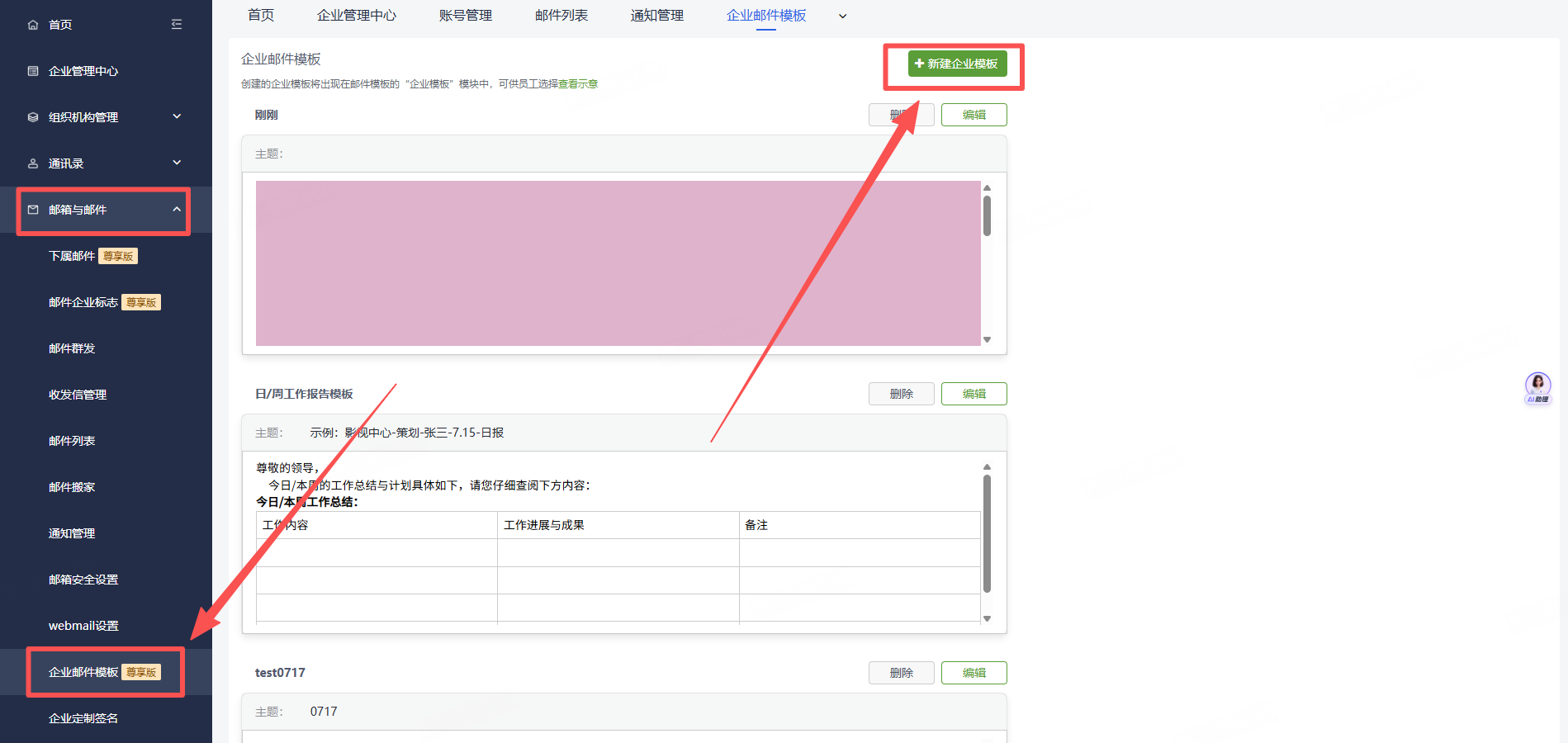Click the 查看示意 link
Image resolution: width=1568 pixels, height=743 pixels.
coord(578,84)
